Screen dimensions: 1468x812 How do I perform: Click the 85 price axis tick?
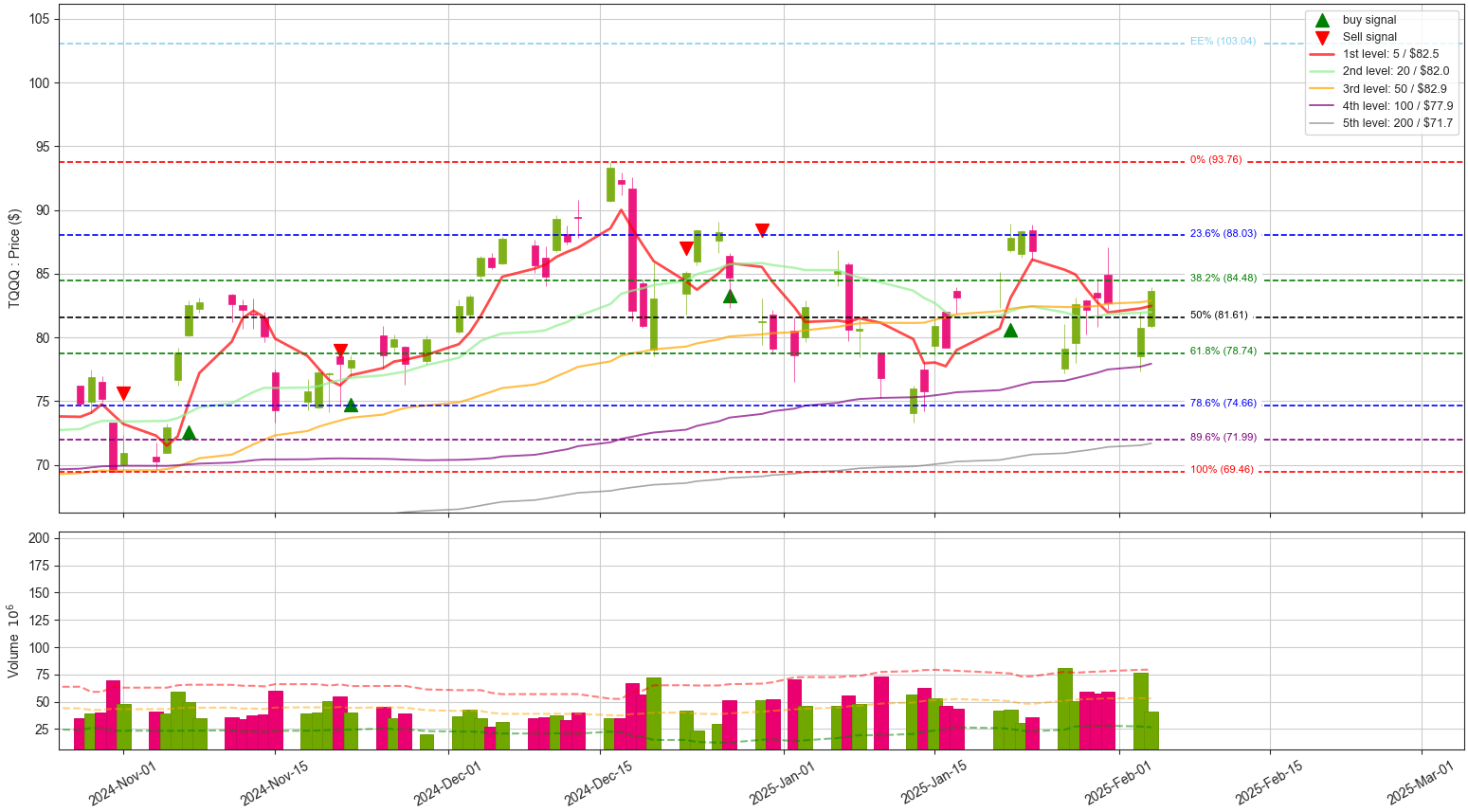point(43,274)
